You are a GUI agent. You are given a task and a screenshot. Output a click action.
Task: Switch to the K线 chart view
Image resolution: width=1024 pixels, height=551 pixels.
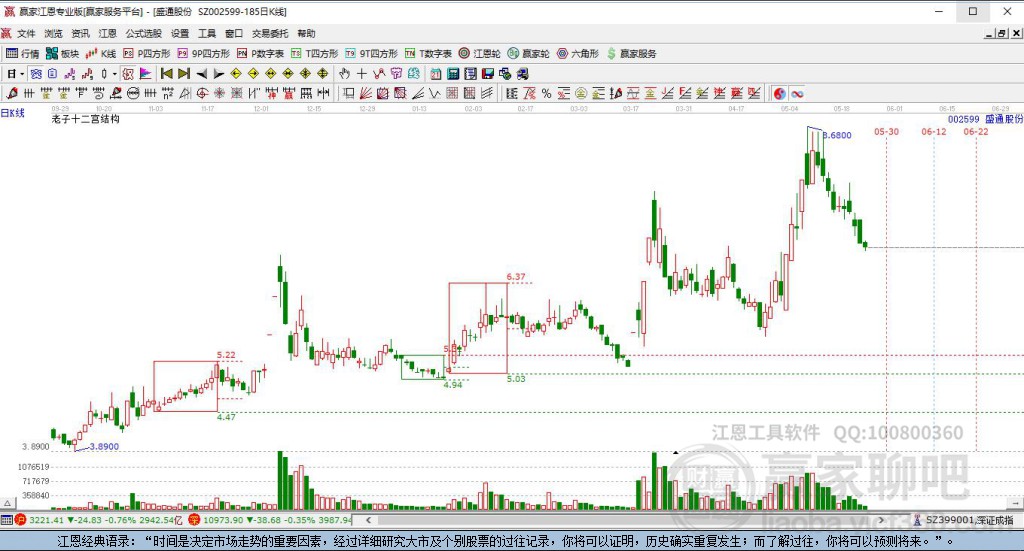click(x=101, y=54)
